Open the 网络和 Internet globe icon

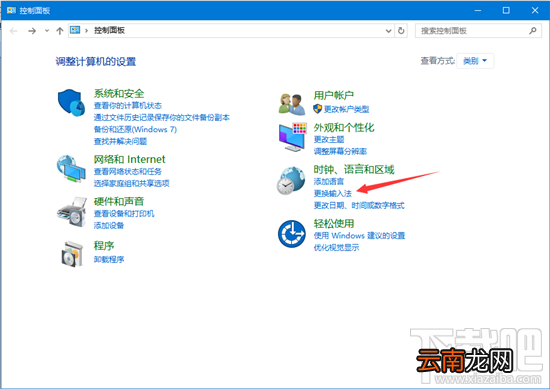tap(71, 169)
